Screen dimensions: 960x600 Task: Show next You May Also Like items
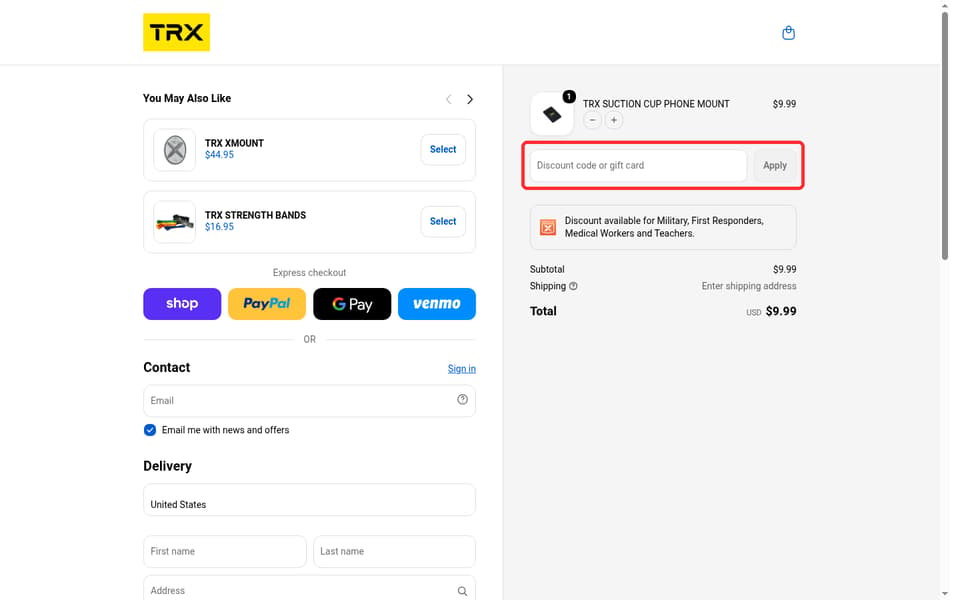pyautogui.click(x=470, y=99)
